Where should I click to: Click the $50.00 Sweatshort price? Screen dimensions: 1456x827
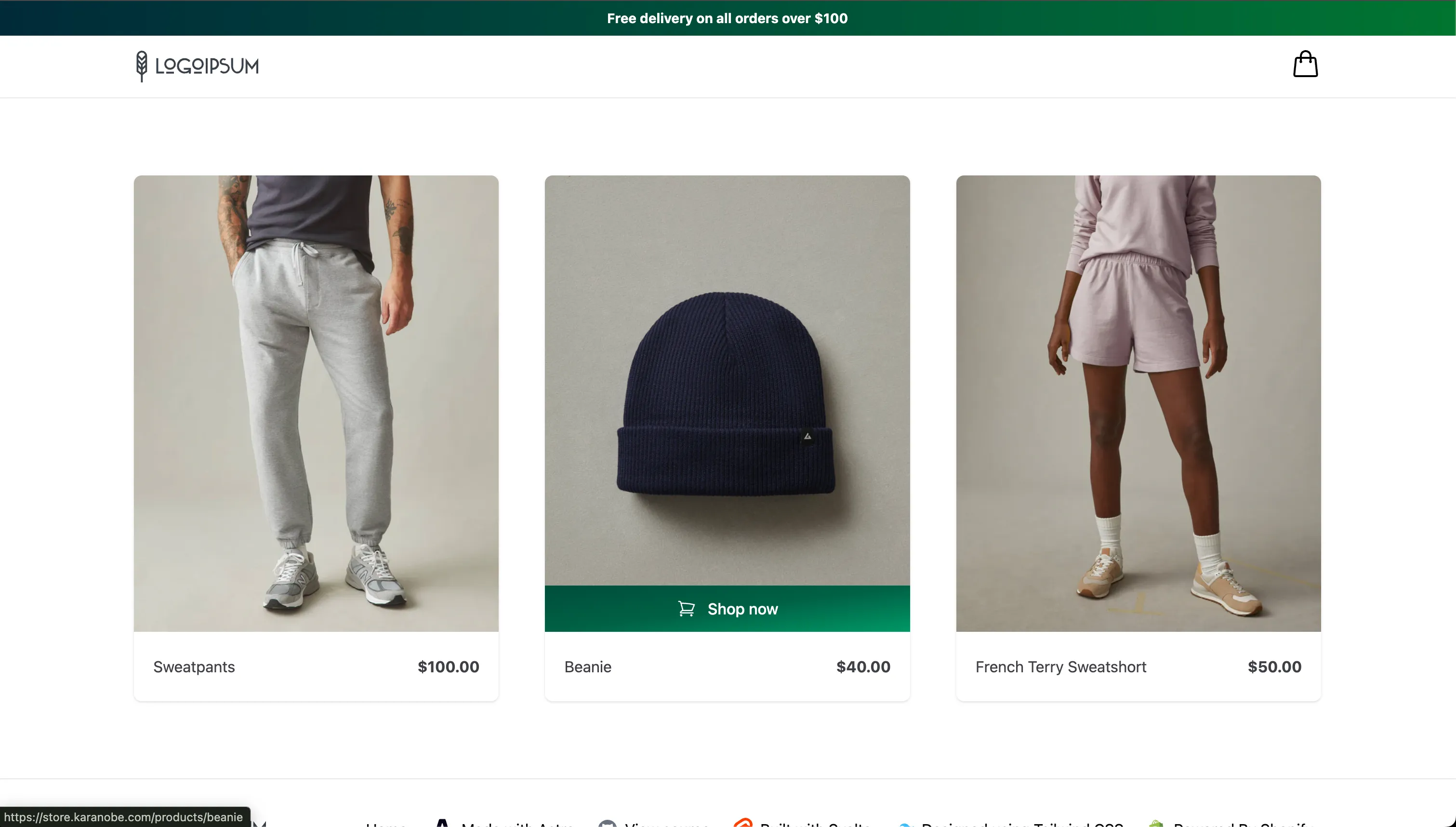click(x=1274, y=667)
